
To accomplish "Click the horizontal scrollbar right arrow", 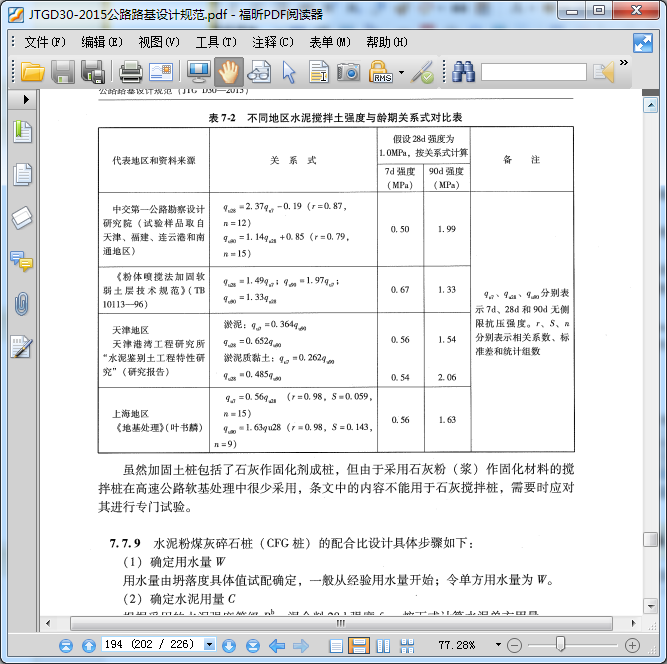I will (633, 624).
